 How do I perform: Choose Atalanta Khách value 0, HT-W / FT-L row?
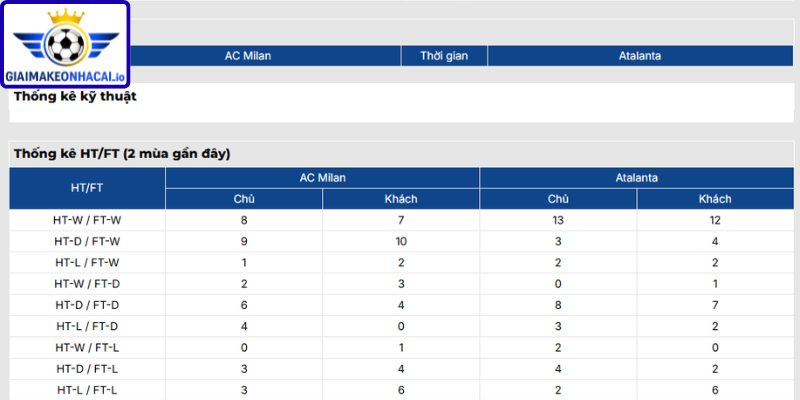point(715,348)
